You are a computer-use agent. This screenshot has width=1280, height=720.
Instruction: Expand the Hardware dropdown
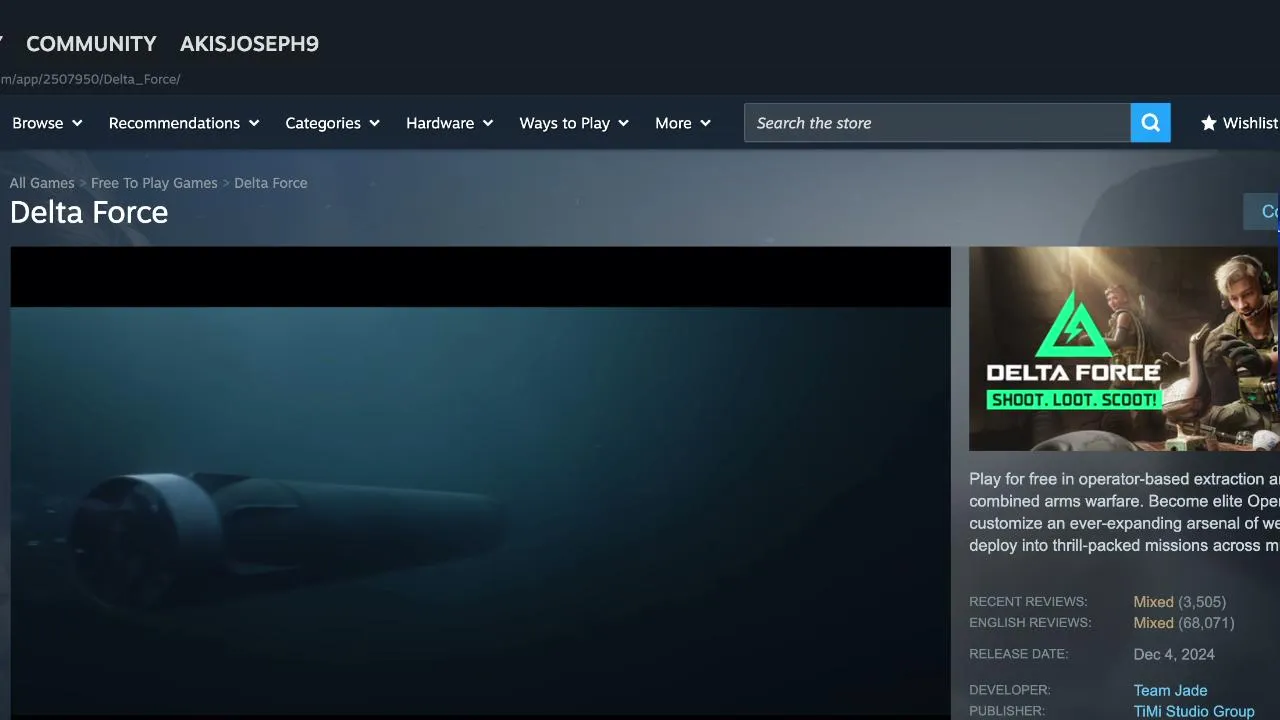coord(450,123)
